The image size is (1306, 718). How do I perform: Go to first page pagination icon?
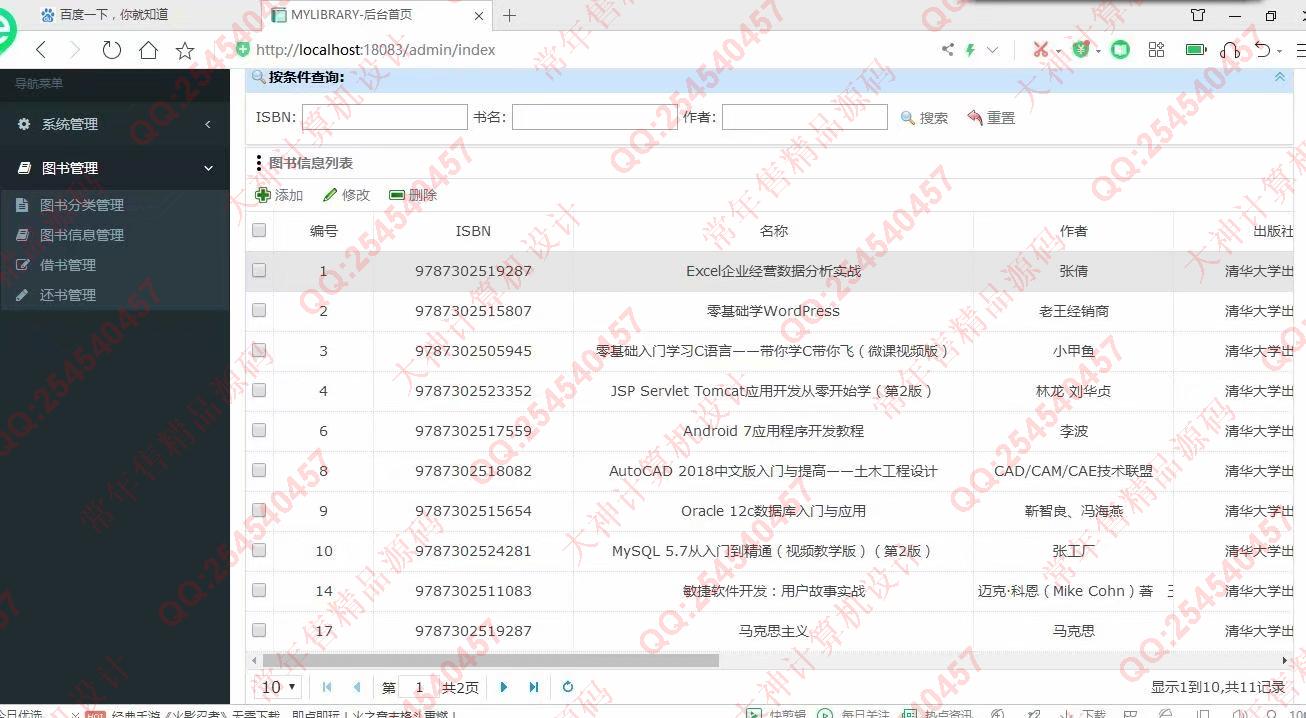coord(327,687)
